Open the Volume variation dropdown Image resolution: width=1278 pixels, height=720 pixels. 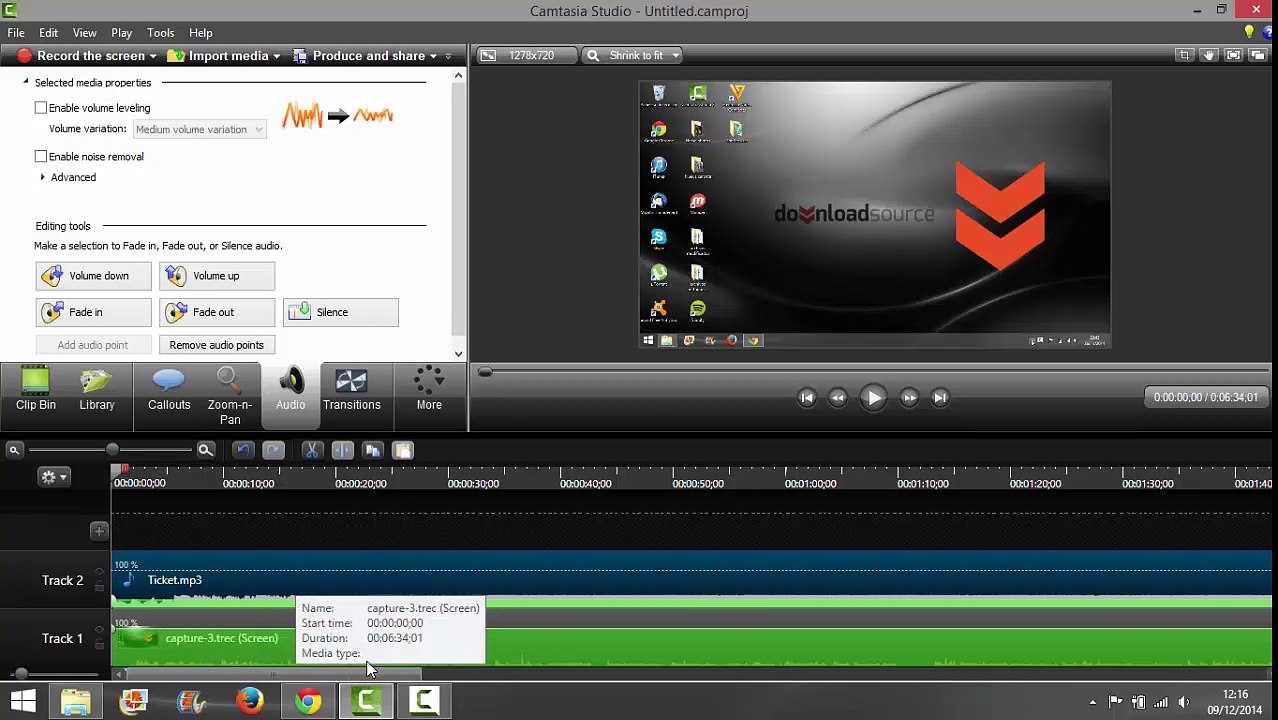point(199,129)
